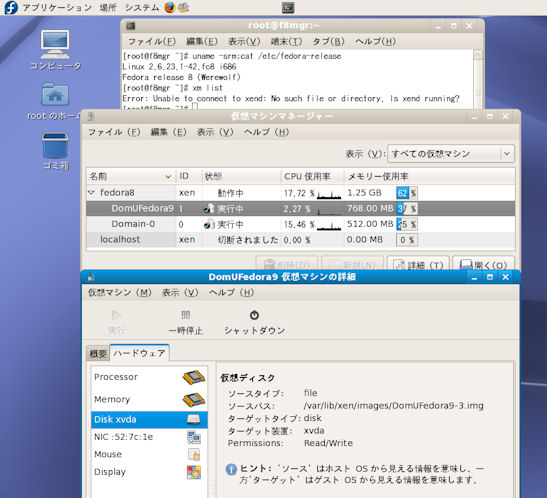Click the running status icon of Domain-0
The width and height of the screenshot is (547, 498).
[x=209, y=224]
